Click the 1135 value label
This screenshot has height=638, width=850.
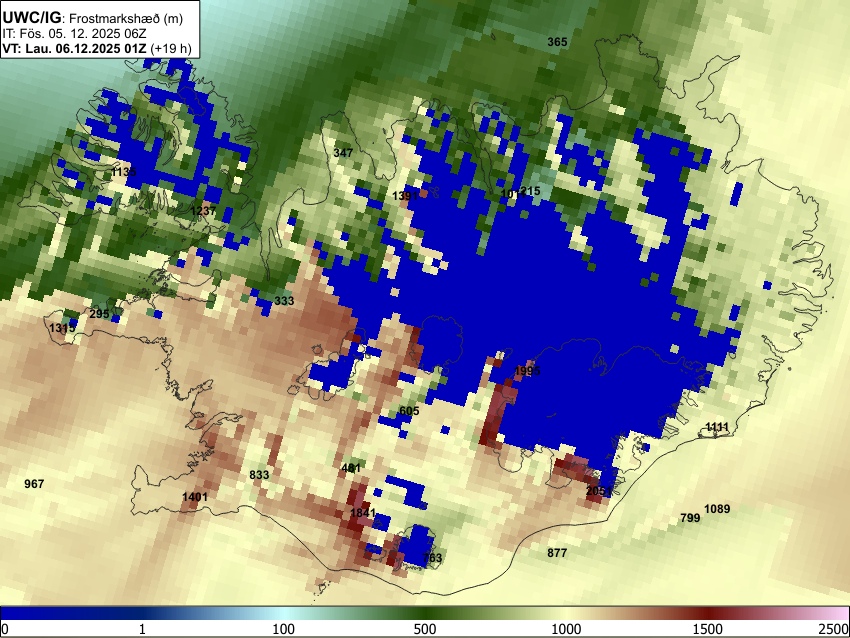(x=124, y=172)
